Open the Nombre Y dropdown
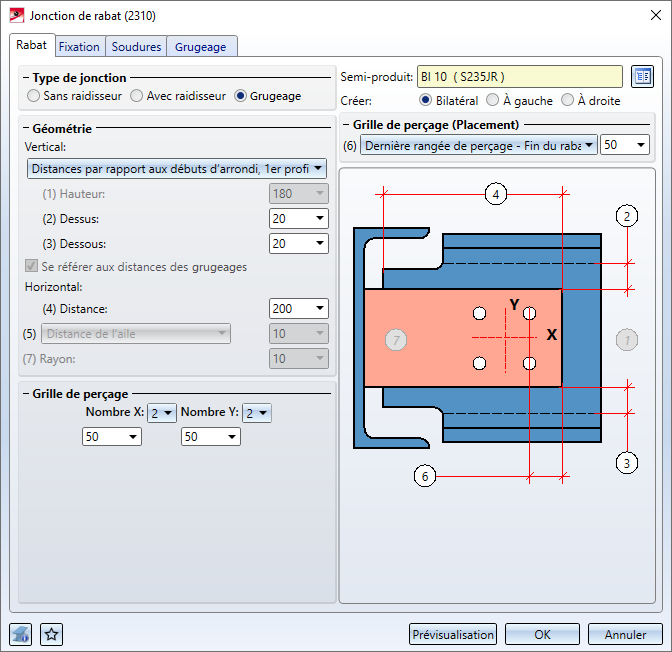672x652 pixels. pos(257,413)
